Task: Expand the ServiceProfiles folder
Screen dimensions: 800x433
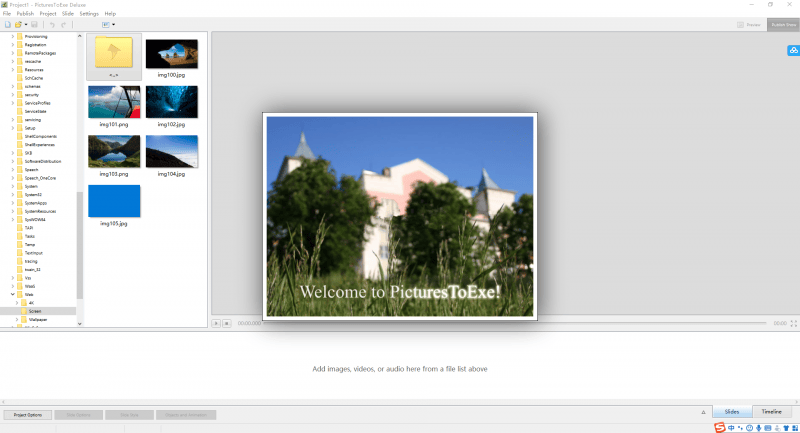Action: pos(13,103)
